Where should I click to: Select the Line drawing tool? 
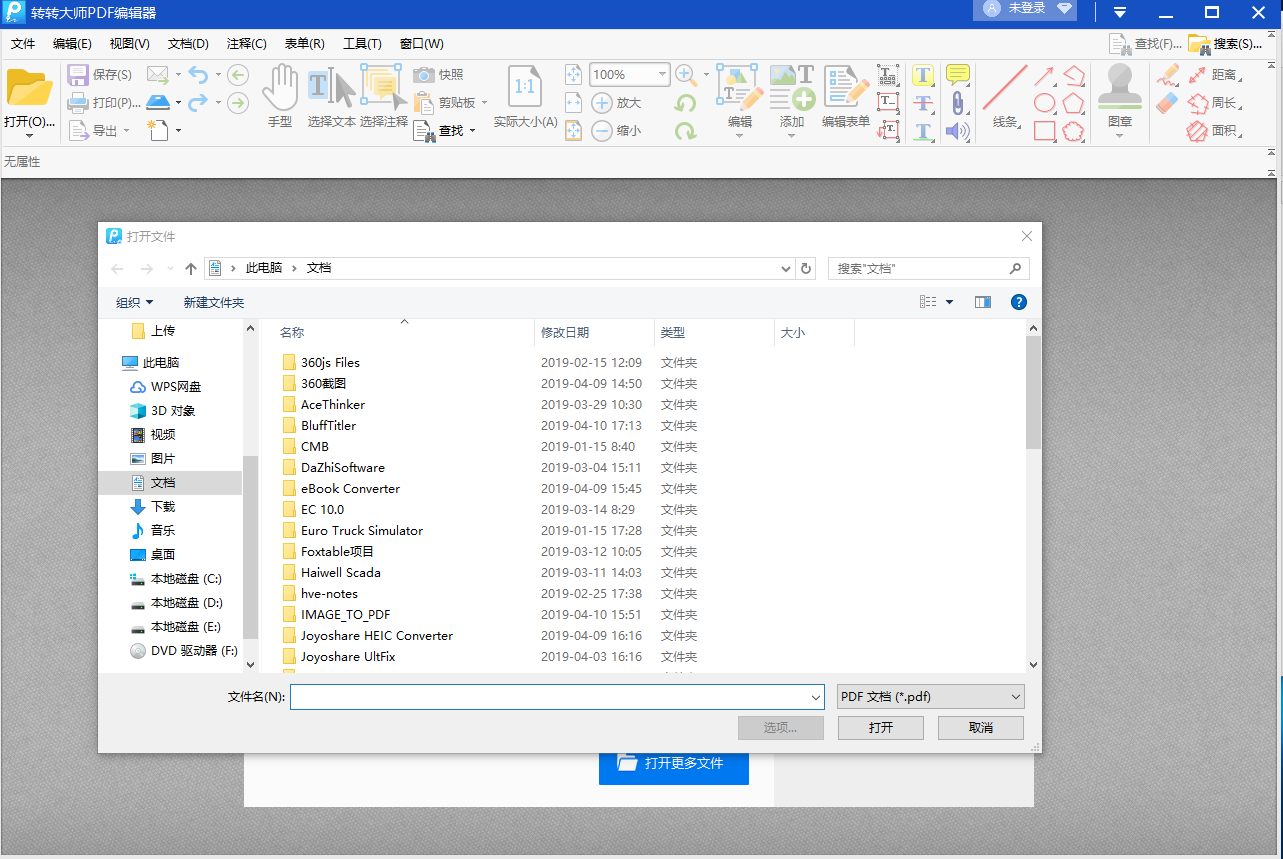pyautogui.click(x=1004, y=88)
